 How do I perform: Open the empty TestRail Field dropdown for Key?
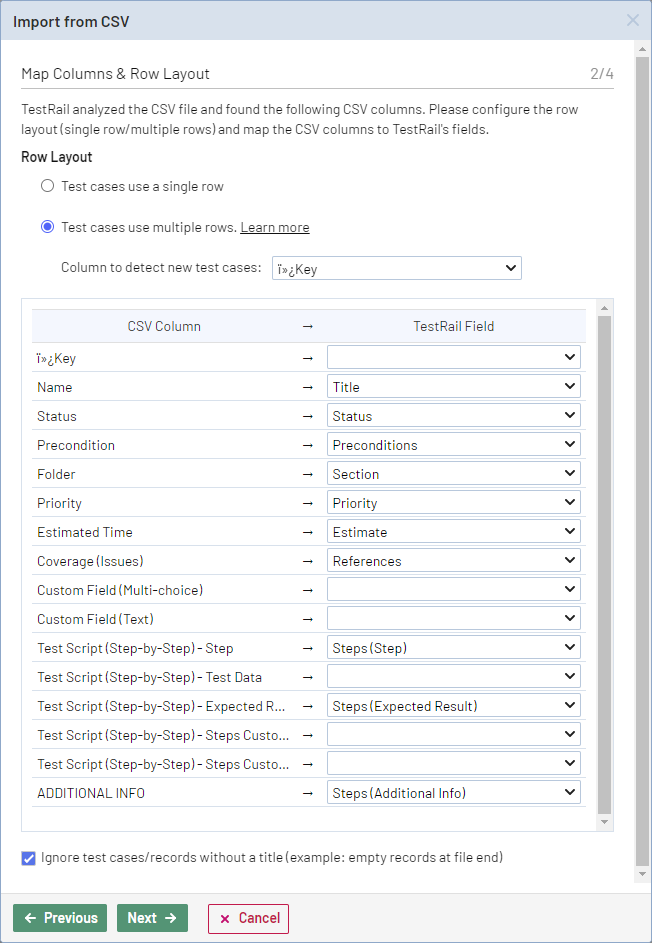(453, 356)
